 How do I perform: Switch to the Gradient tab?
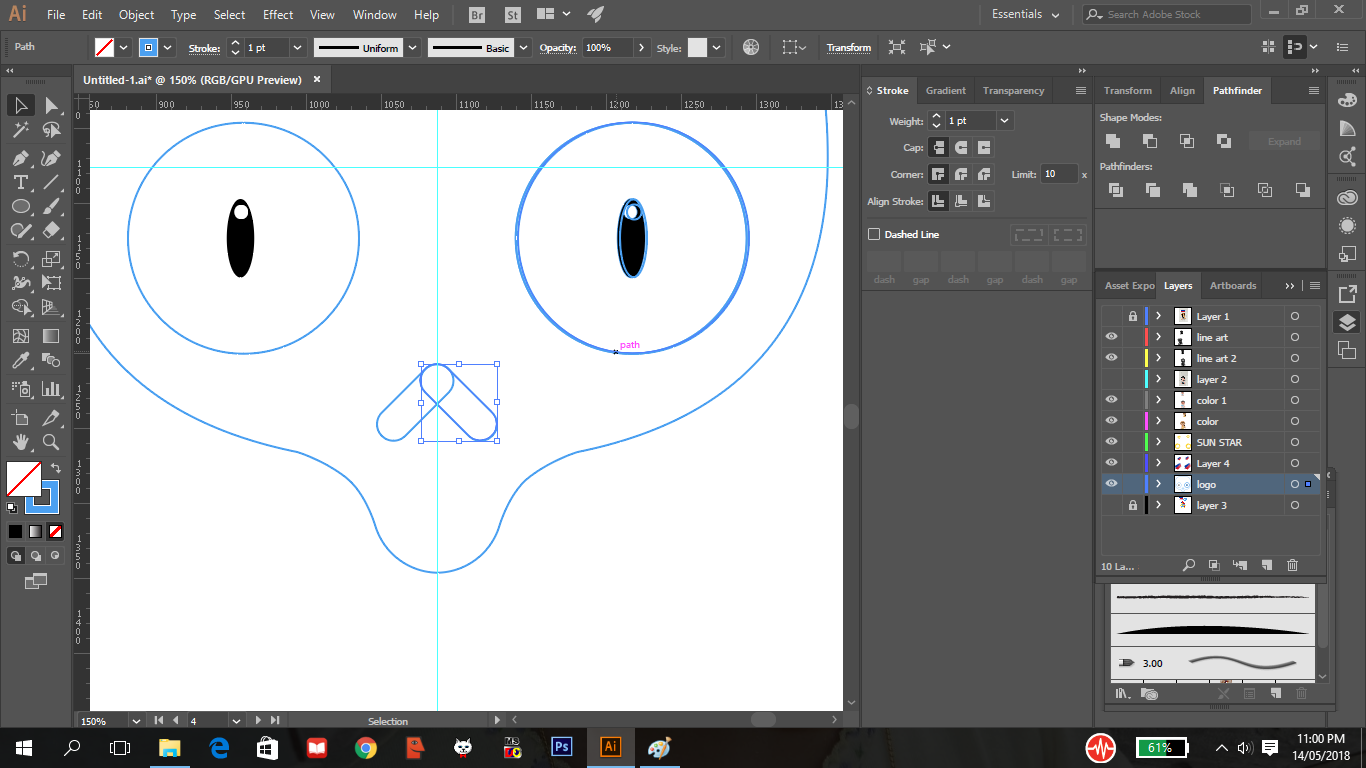point(945,90)
